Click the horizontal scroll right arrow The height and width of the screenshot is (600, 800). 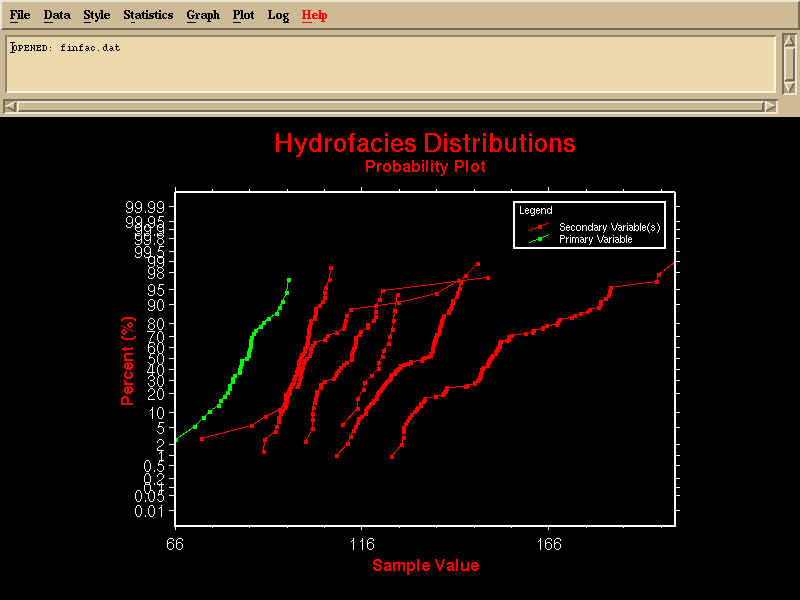[x=769, y=107]
